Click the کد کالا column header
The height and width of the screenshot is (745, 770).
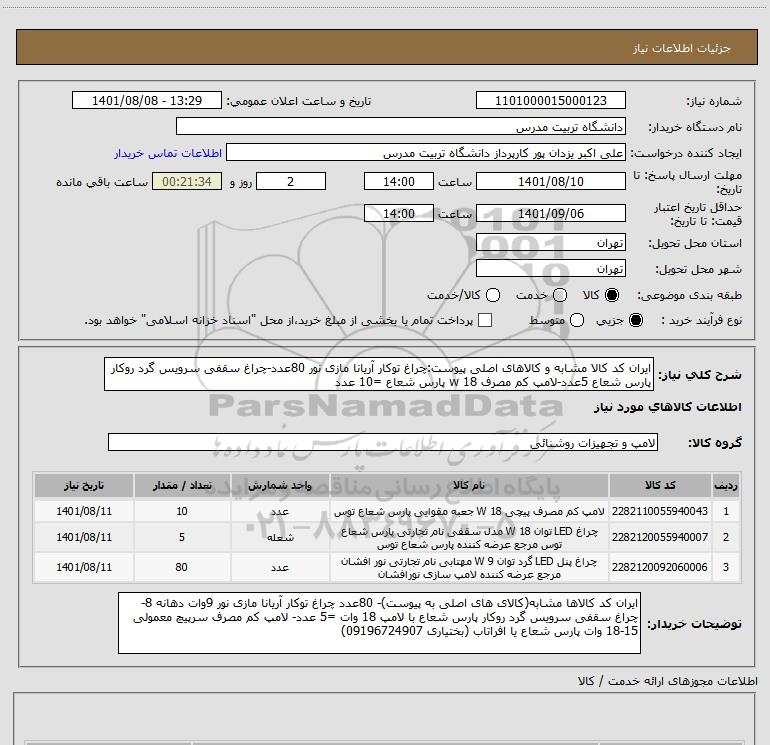(x=660, y=486)
